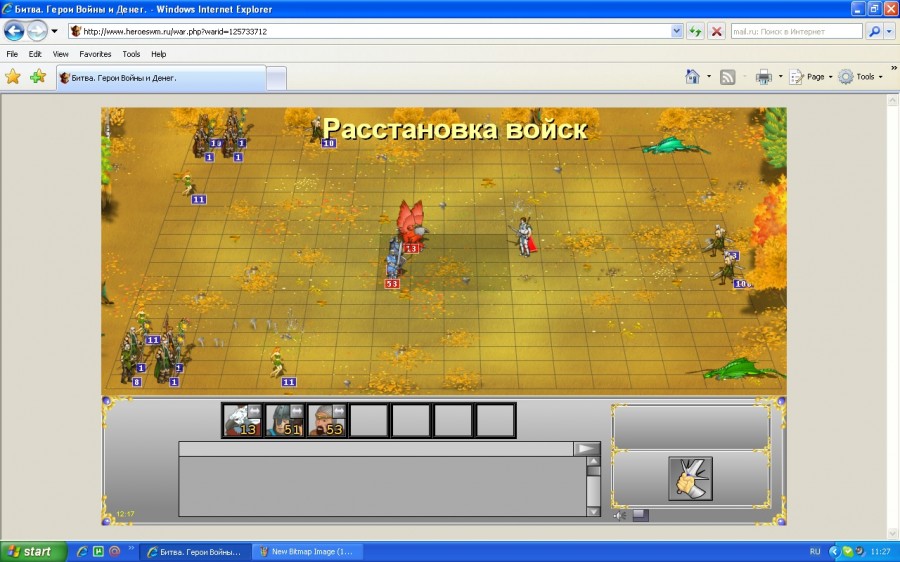This screenshot has width=900, height=562.
Task: Start the battle with the fist-and-sword button
Action: pos(690,479)
